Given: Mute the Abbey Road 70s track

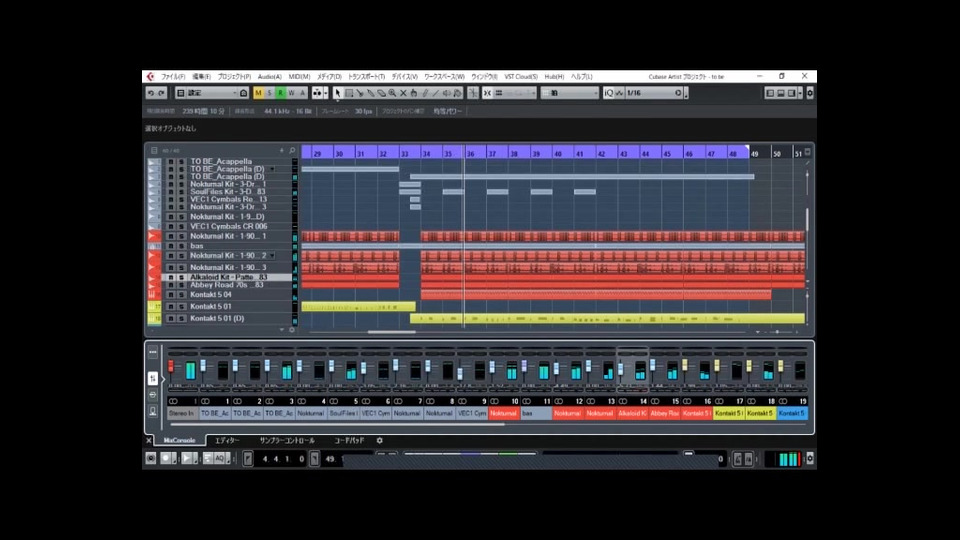Looking at the screenshot, I should (x=171, y=285).
